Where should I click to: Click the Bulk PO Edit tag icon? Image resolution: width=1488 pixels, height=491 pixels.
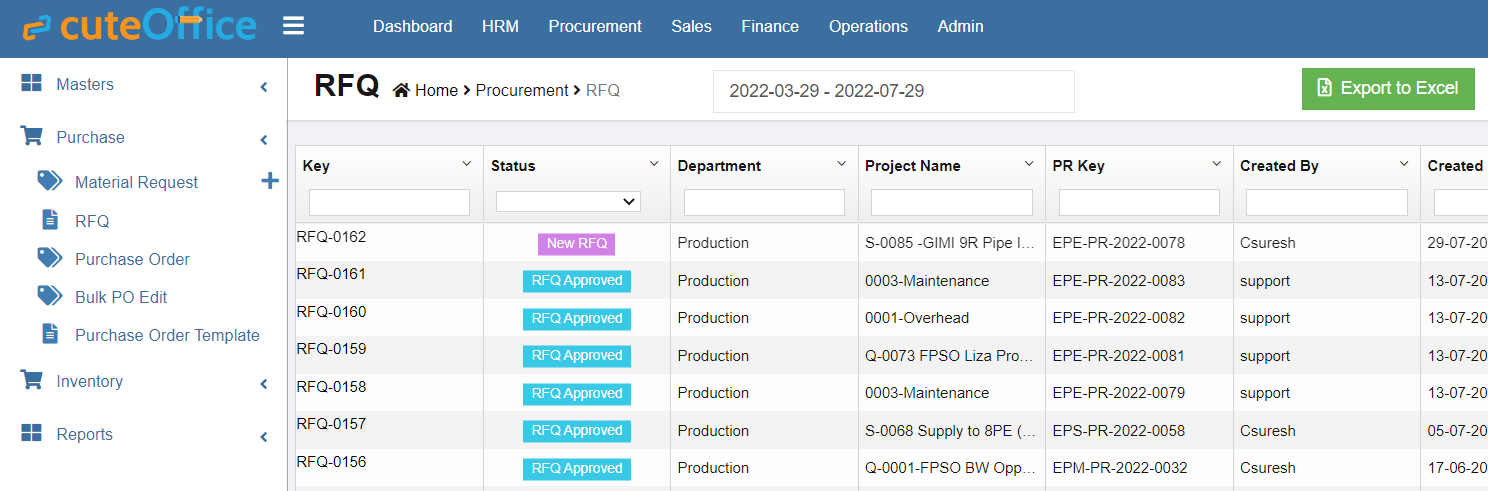(x=49, y=296)
